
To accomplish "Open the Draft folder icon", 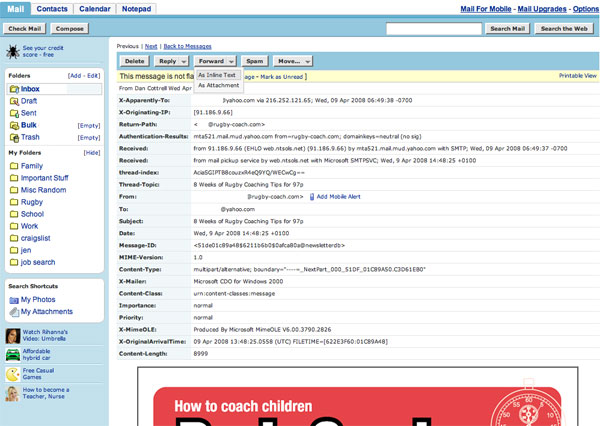I will tap(13, 101).
